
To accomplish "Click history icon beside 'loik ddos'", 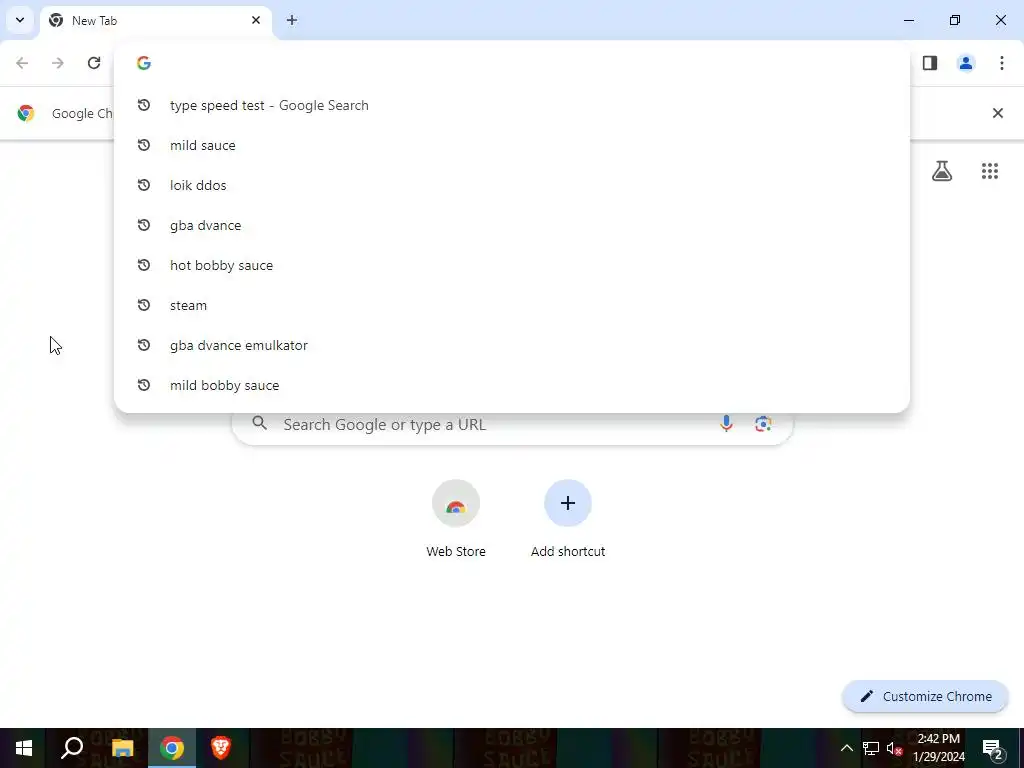I will (x=144, y=185).
